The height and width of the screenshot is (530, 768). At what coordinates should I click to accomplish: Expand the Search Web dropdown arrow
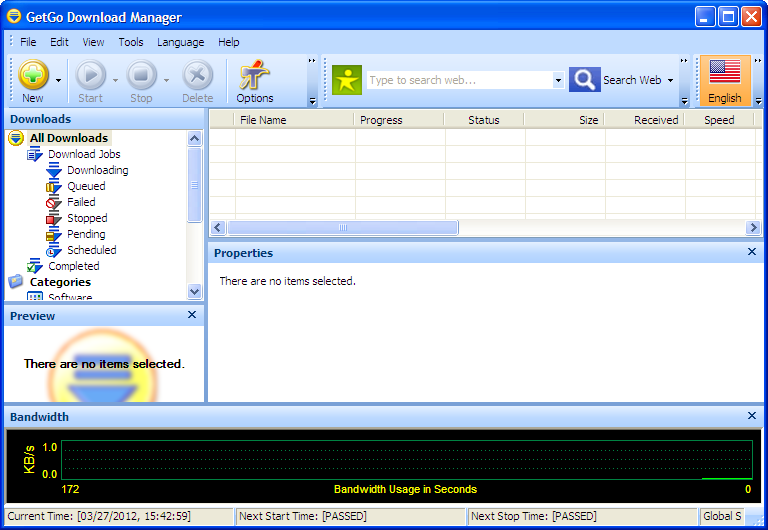coord(670,80)
